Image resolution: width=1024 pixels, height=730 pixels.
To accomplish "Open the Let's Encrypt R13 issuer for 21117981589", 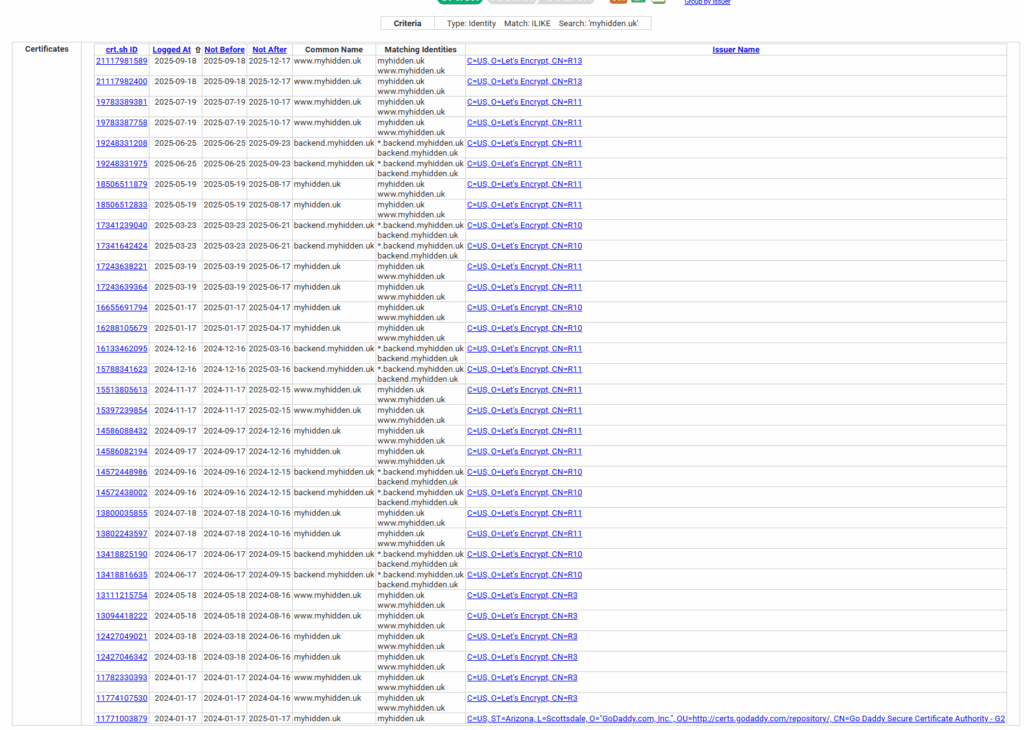I will [x=524, y=61].
